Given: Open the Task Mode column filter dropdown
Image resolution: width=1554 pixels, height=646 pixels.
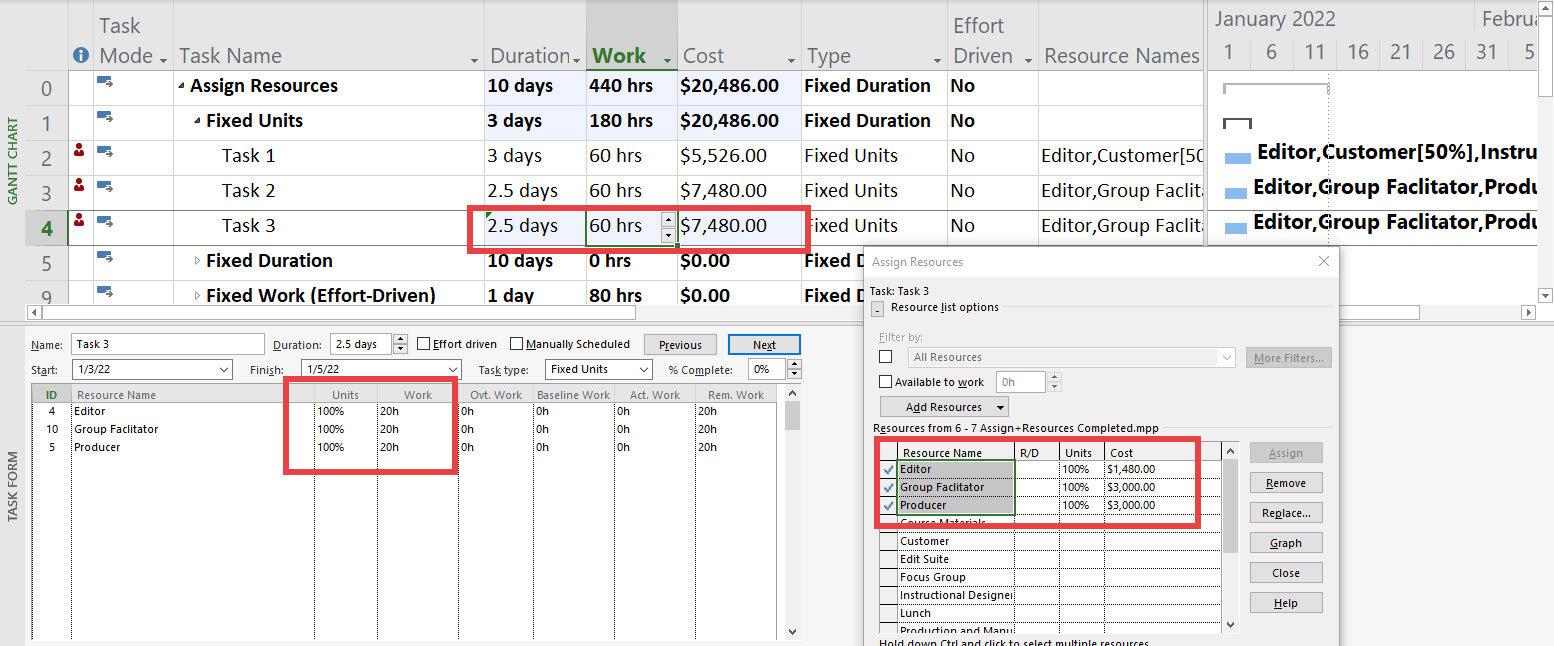Looking at the screenshot, I should (163, 60).
